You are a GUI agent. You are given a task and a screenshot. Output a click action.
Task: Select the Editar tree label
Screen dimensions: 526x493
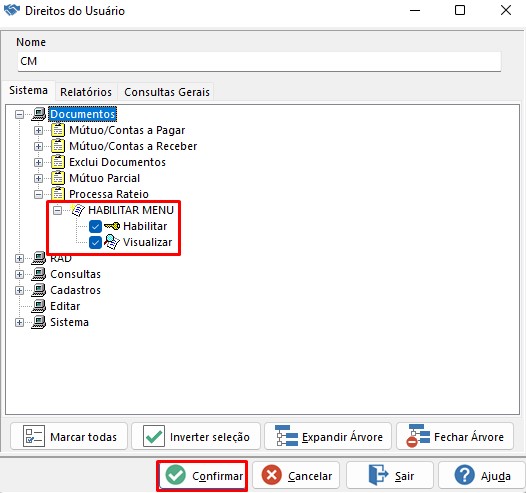[x=65, y=306]
